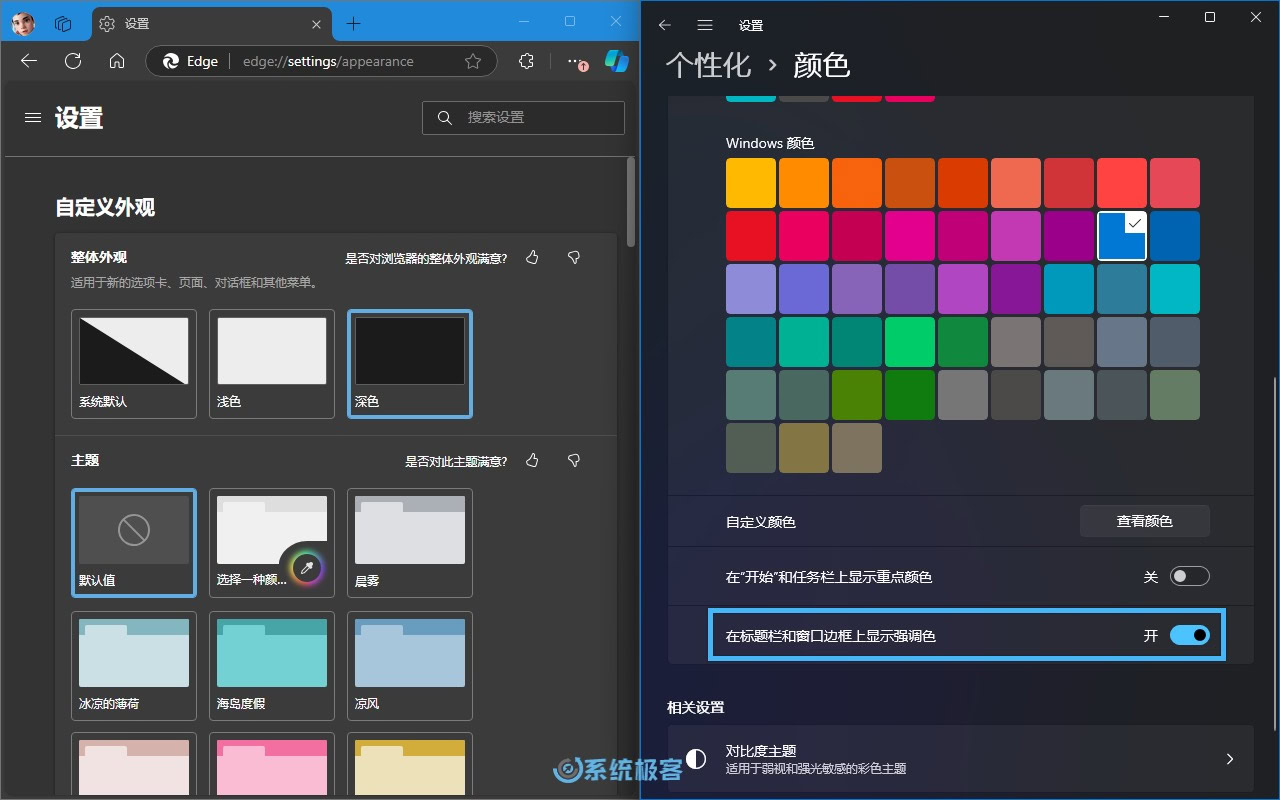Click 搜索设置 search field

coord(524,117)
